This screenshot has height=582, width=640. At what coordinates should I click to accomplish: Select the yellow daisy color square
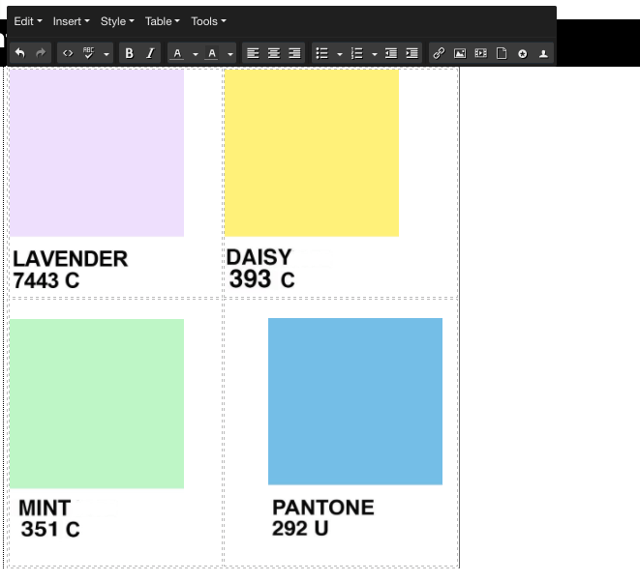click(x=312, y=153)
